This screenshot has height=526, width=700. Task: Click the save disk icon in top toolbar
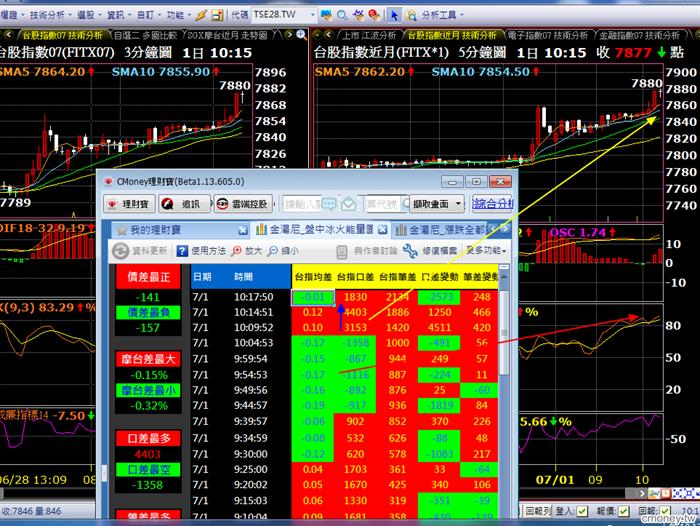coord(217,15)
